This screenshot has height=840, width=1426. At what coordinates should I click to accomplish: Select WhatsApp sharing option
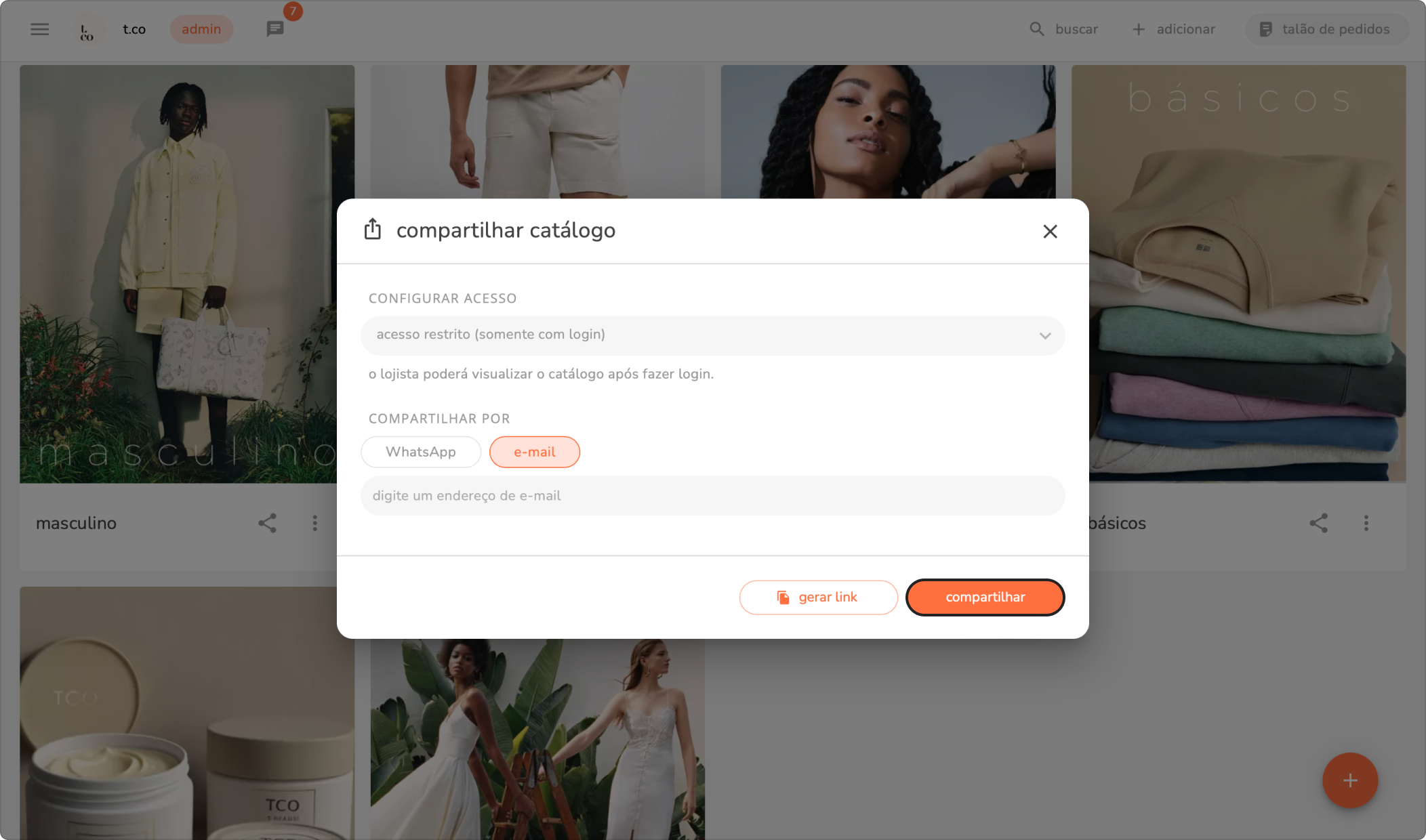421,452
